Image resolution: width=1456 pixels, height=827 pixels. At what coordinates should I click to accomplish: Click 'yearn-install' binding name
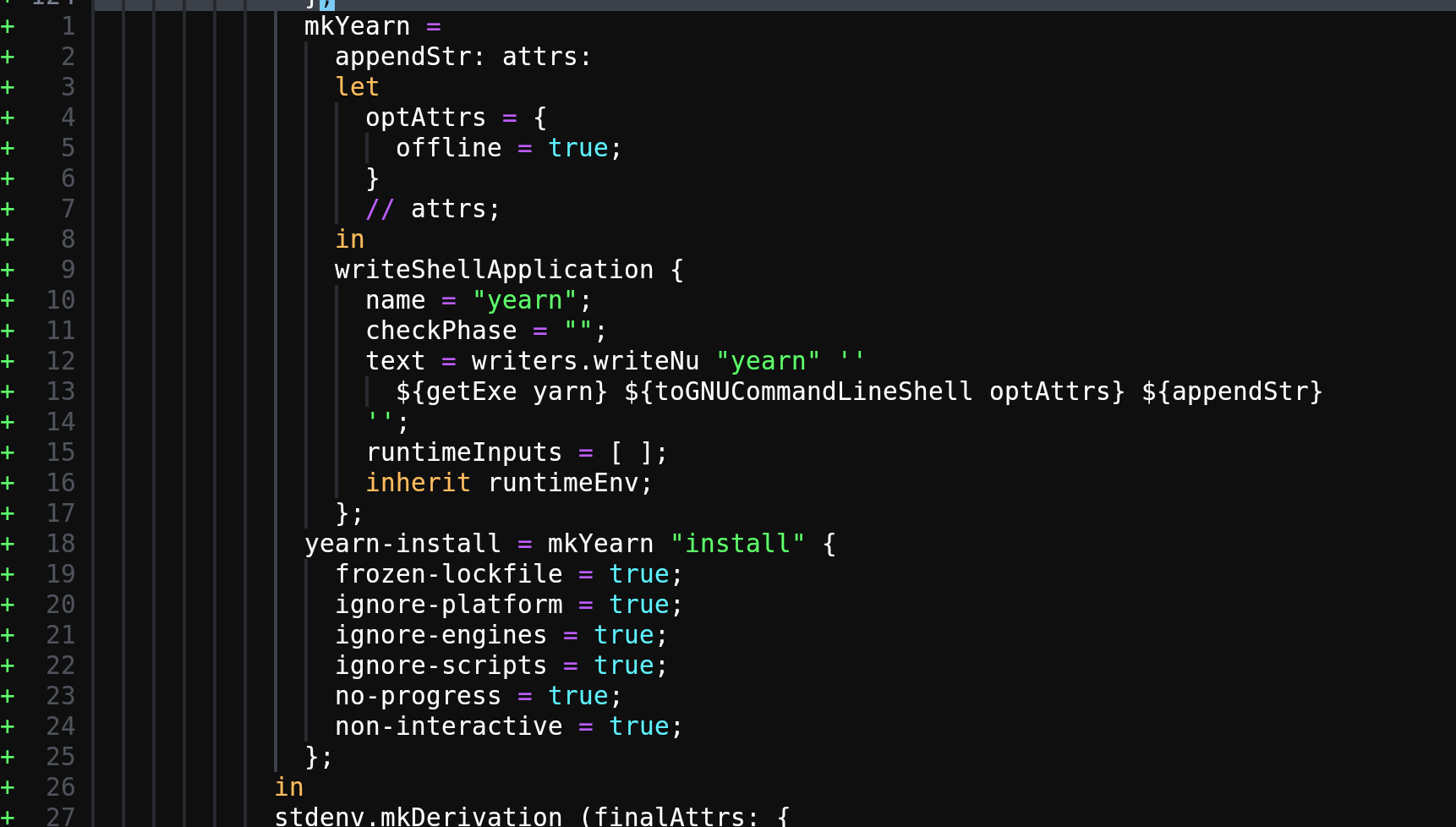[x=402, y=545]
